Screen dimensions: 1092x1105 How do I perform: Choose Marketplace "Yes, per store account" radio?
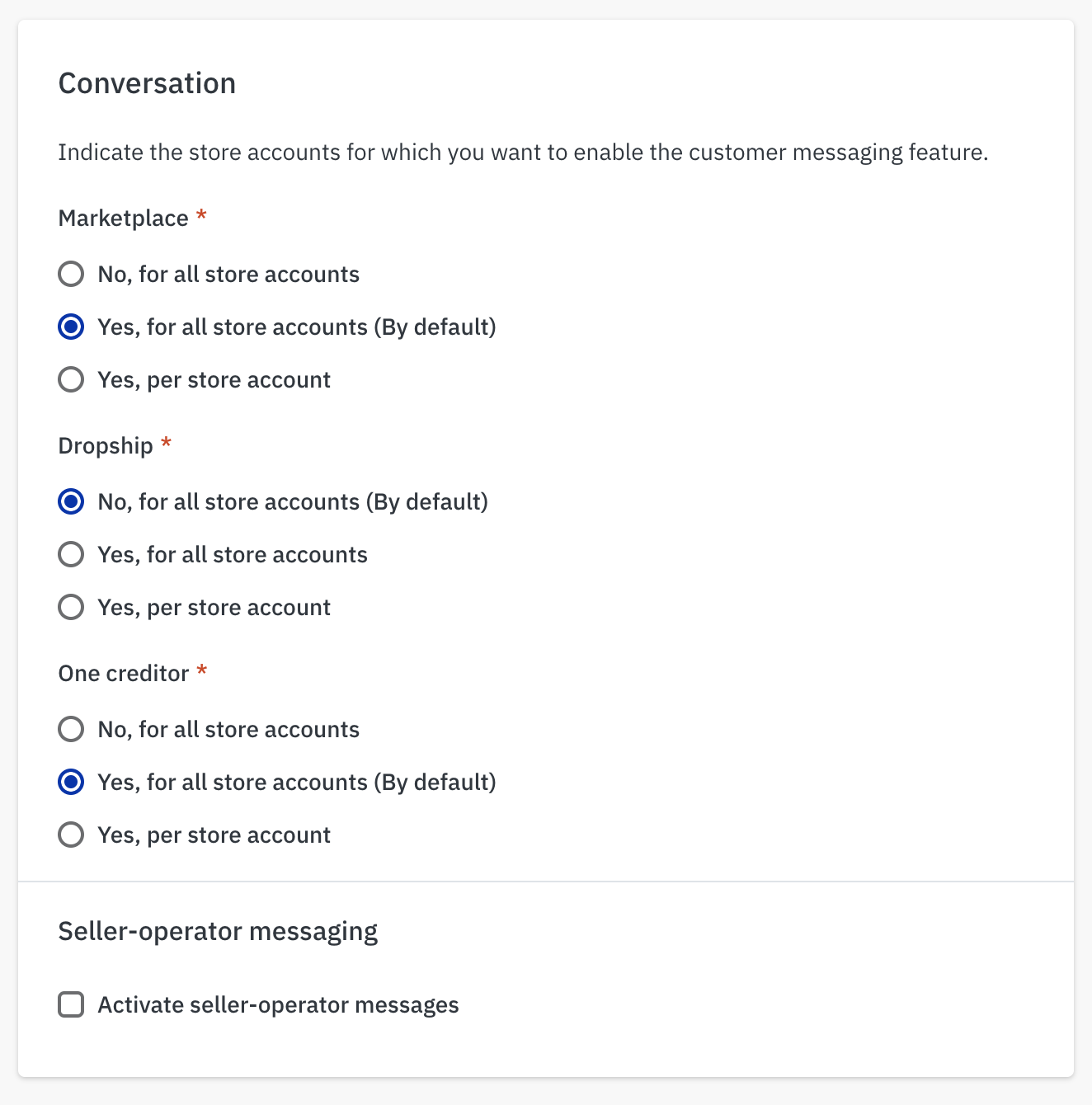[x=71, y=380]
